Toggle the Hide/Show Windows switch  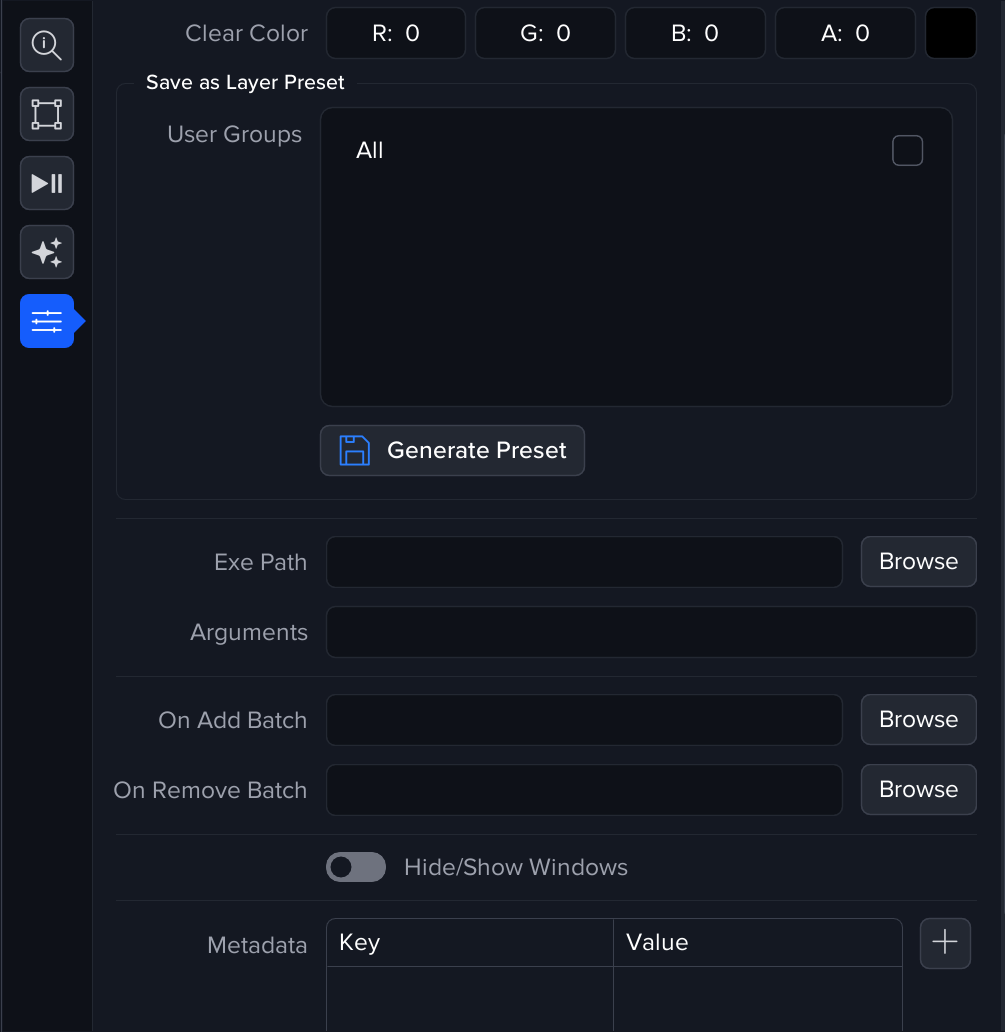[356, 867]
